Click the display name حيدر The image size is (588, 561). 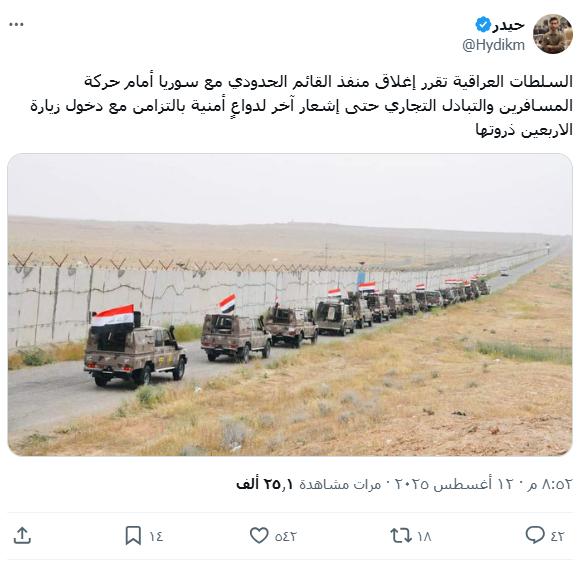[509, 25]
